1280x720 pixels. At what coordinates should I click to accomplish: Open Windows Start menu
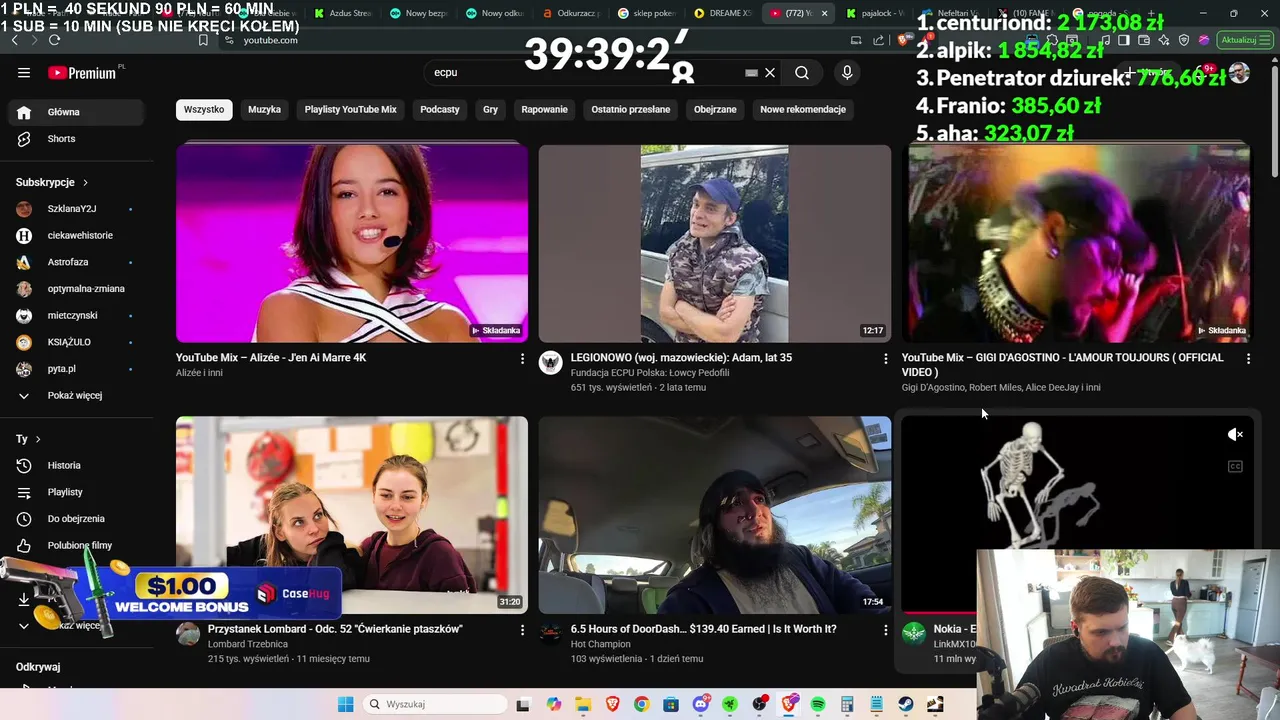(345, 704)
